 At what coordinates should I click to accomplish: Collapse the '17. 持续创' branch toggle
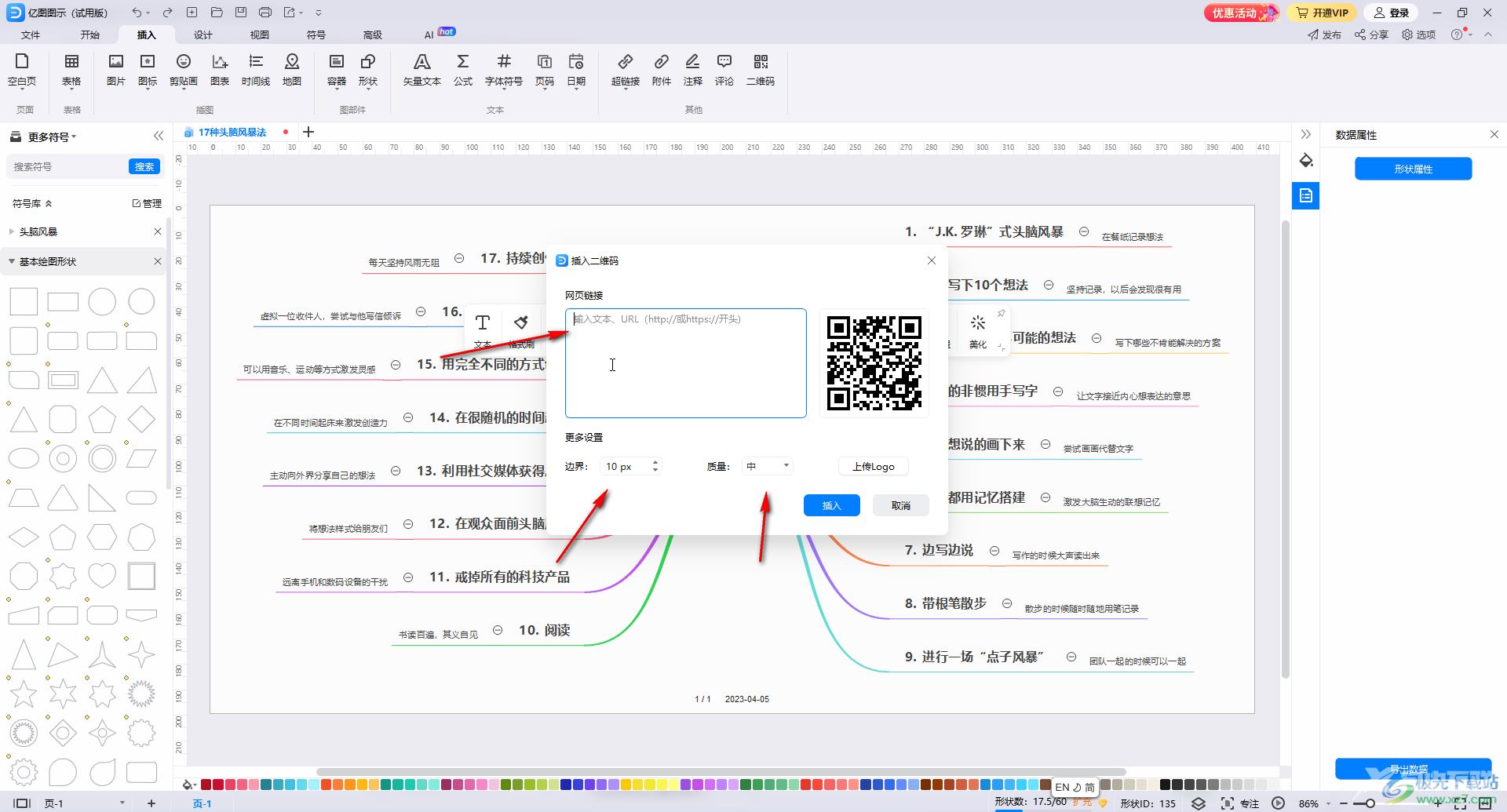pos(459,258)
